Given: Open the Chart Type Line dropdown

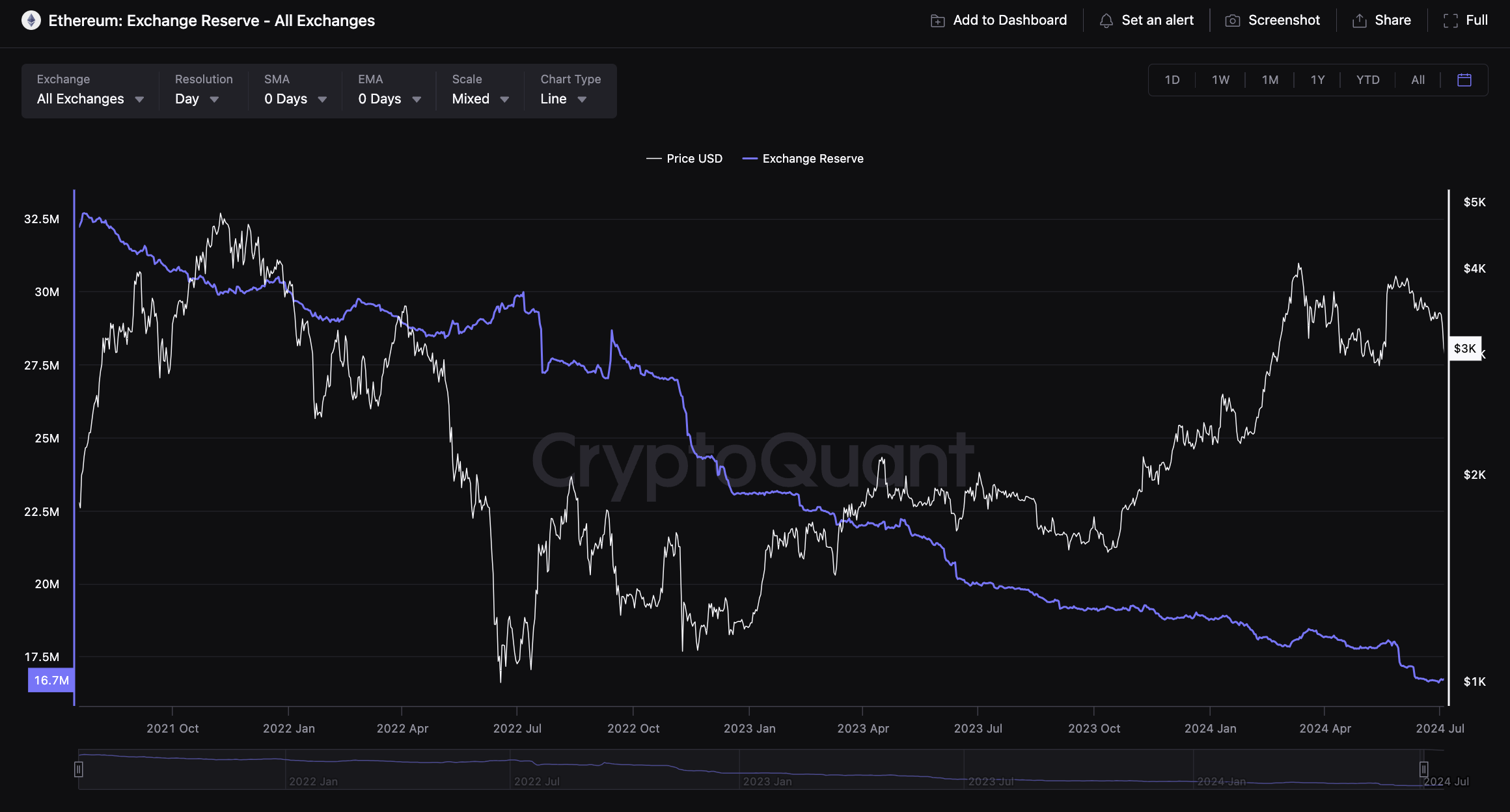Looking at the screenshot, I should tap(563, 99).
